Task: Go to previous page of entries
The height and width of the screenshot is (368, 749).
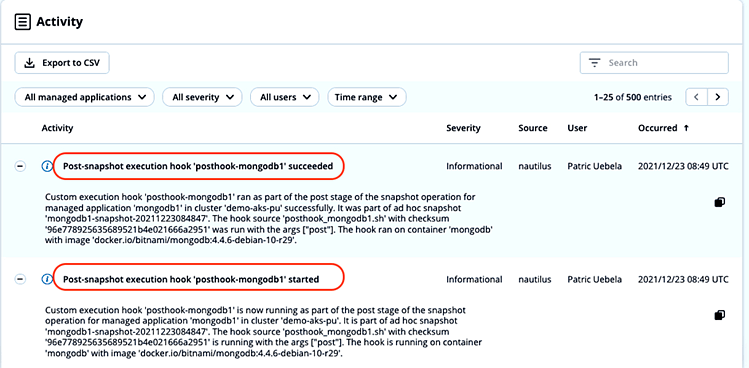Action: tap(696, 97)
